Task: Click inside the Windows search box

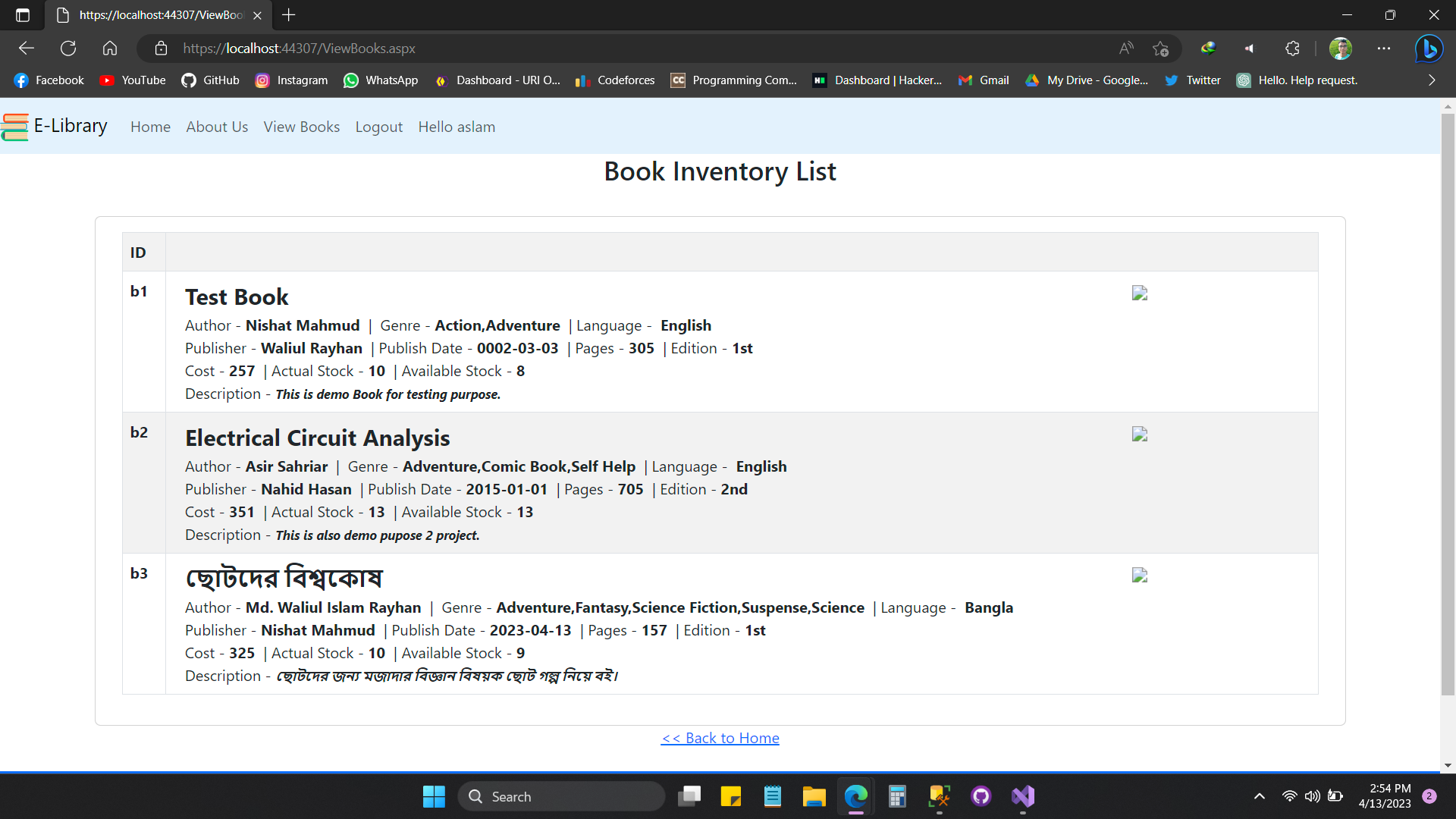Action: [561, 796]
